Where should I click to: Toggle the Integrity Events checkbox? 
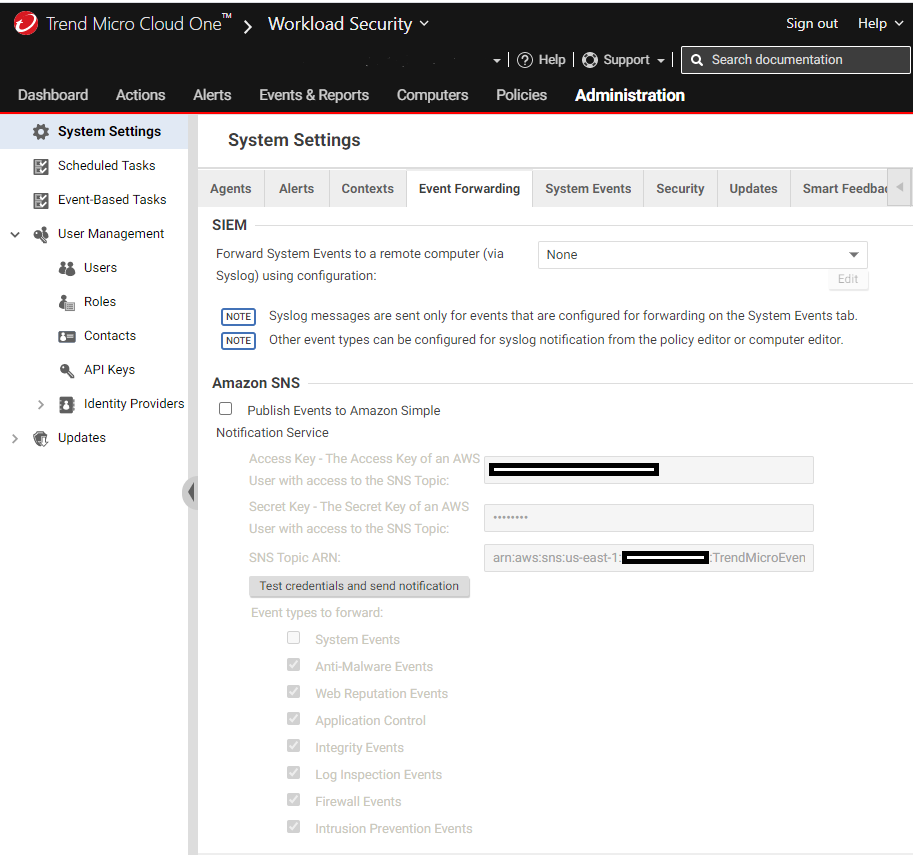pyautogui.click(x=293, y=746)
